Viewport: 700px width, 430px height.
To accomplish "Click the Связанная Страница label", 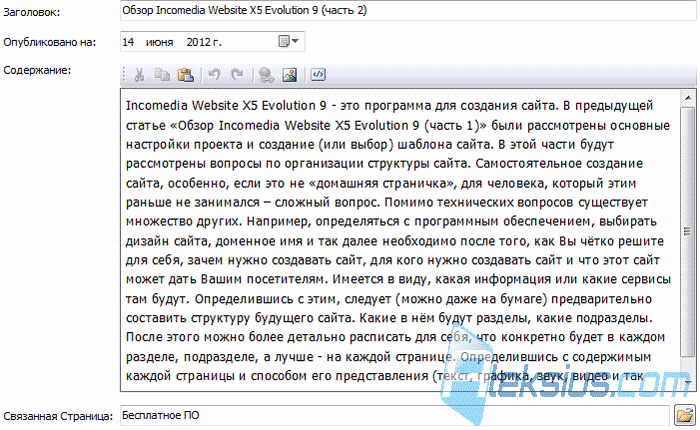I will click(58, 416).
